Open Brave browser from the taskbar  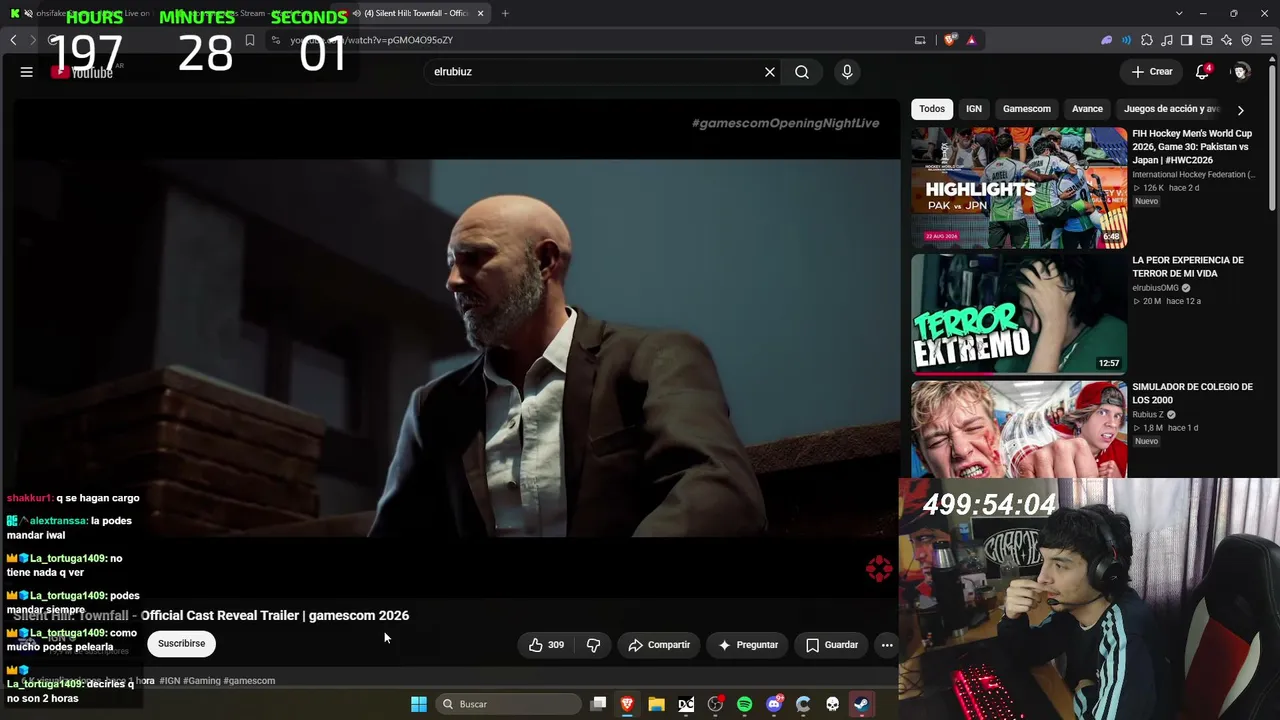pyautogui.click(x=627, y=704)
